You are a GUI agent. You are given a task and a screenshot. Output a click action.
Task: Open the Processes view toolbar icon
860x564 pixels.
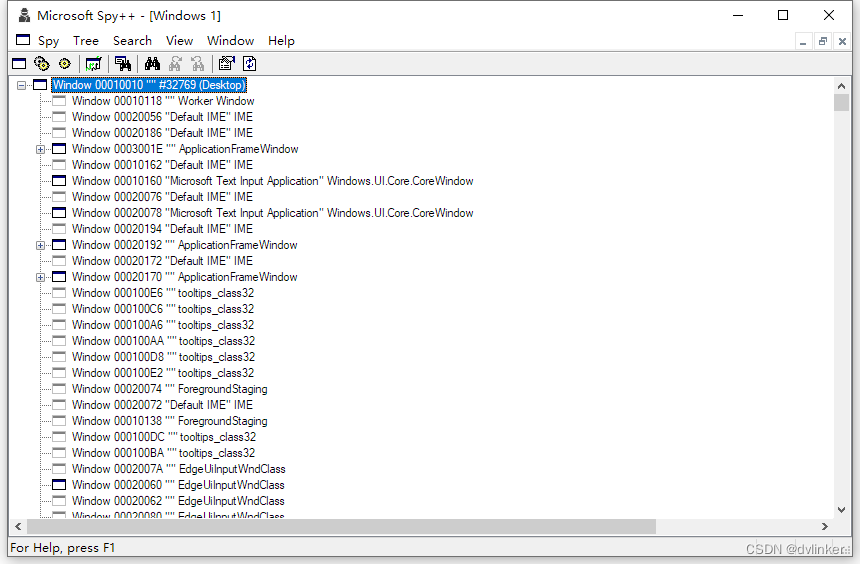coord(42,64)
